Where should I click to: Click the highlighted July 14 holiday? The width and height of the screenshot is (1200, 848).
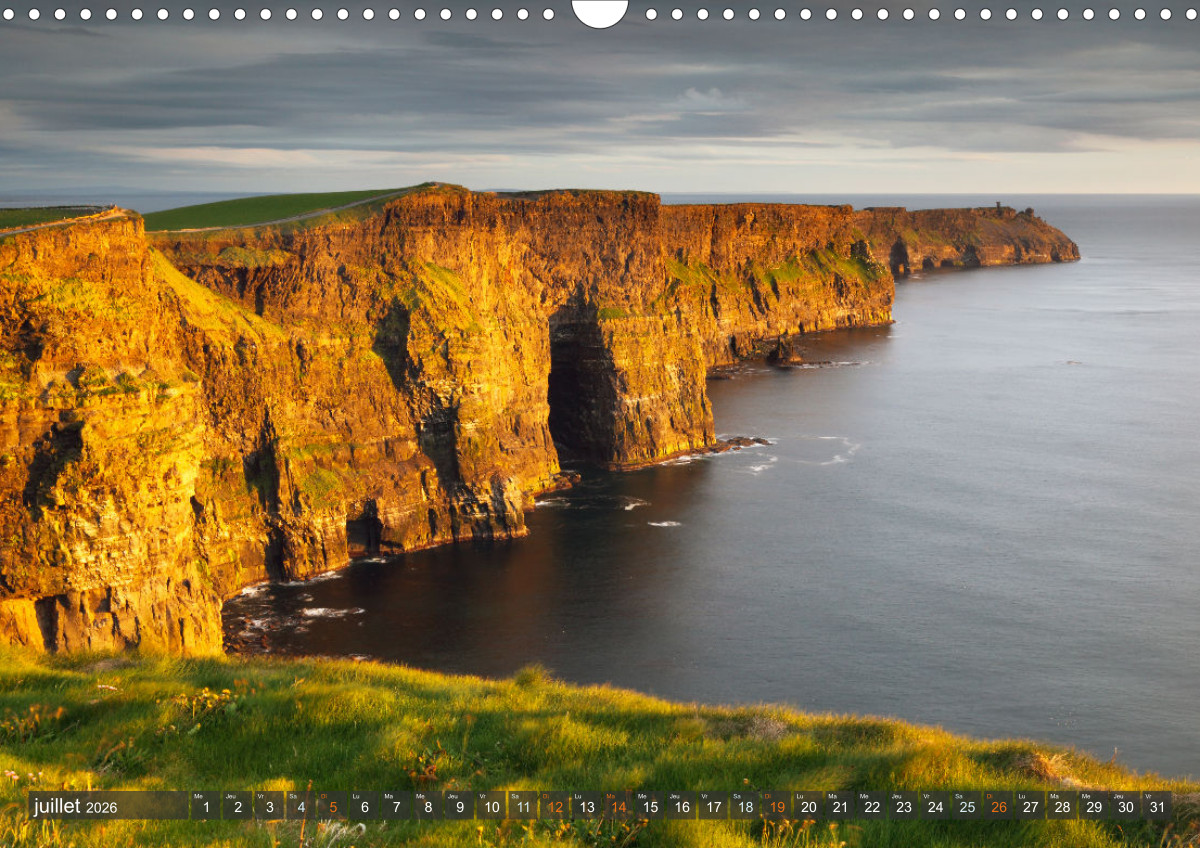click(x=618, y=806)
